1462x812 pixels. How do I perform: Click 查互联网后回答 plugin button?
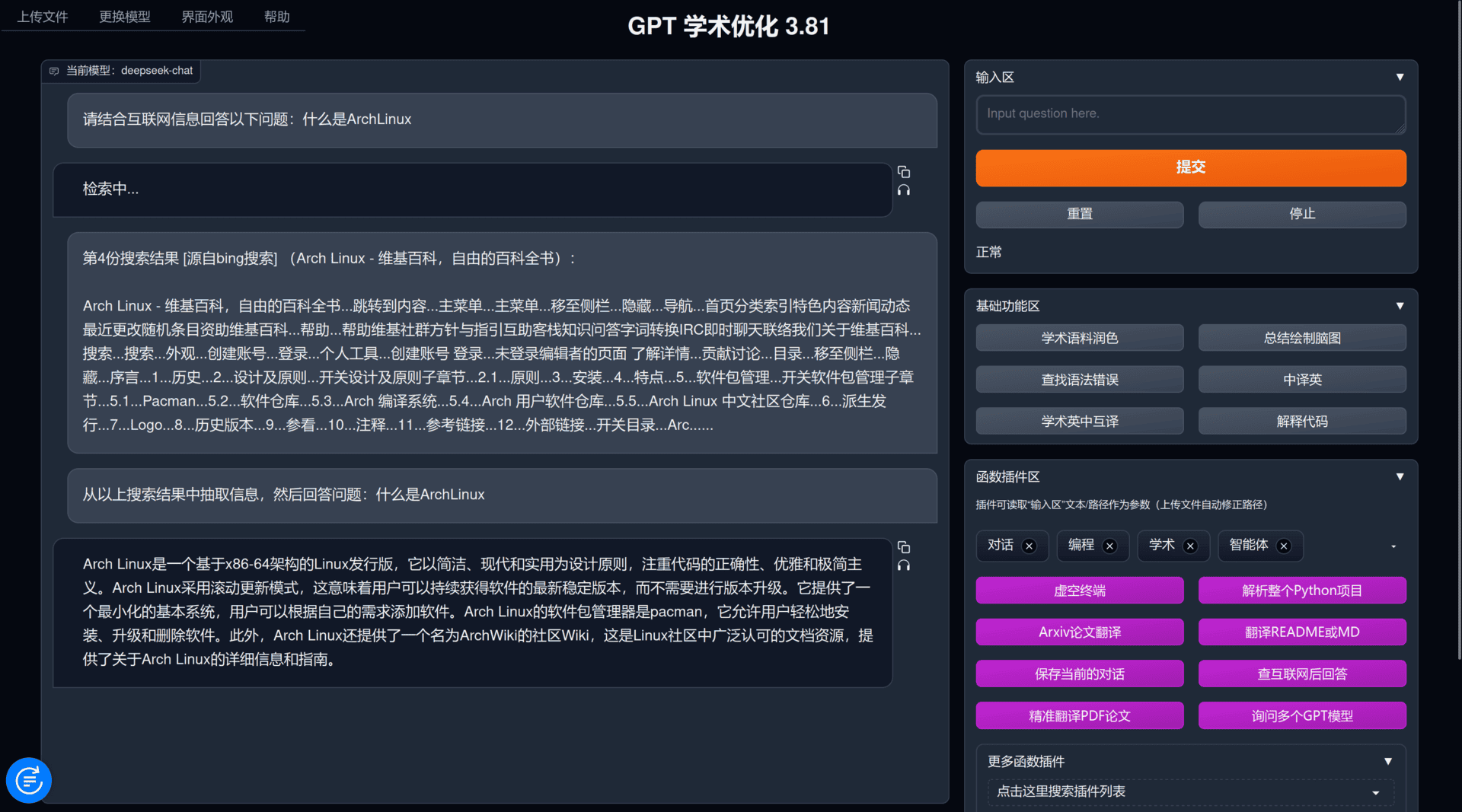coord(1302,673)
